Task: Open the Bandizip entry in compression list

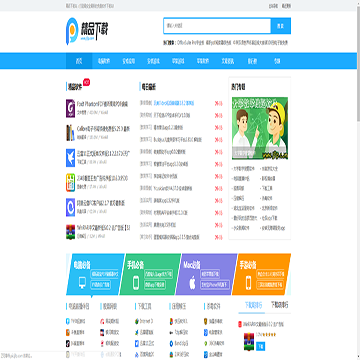Action: (x=181, y=343)
